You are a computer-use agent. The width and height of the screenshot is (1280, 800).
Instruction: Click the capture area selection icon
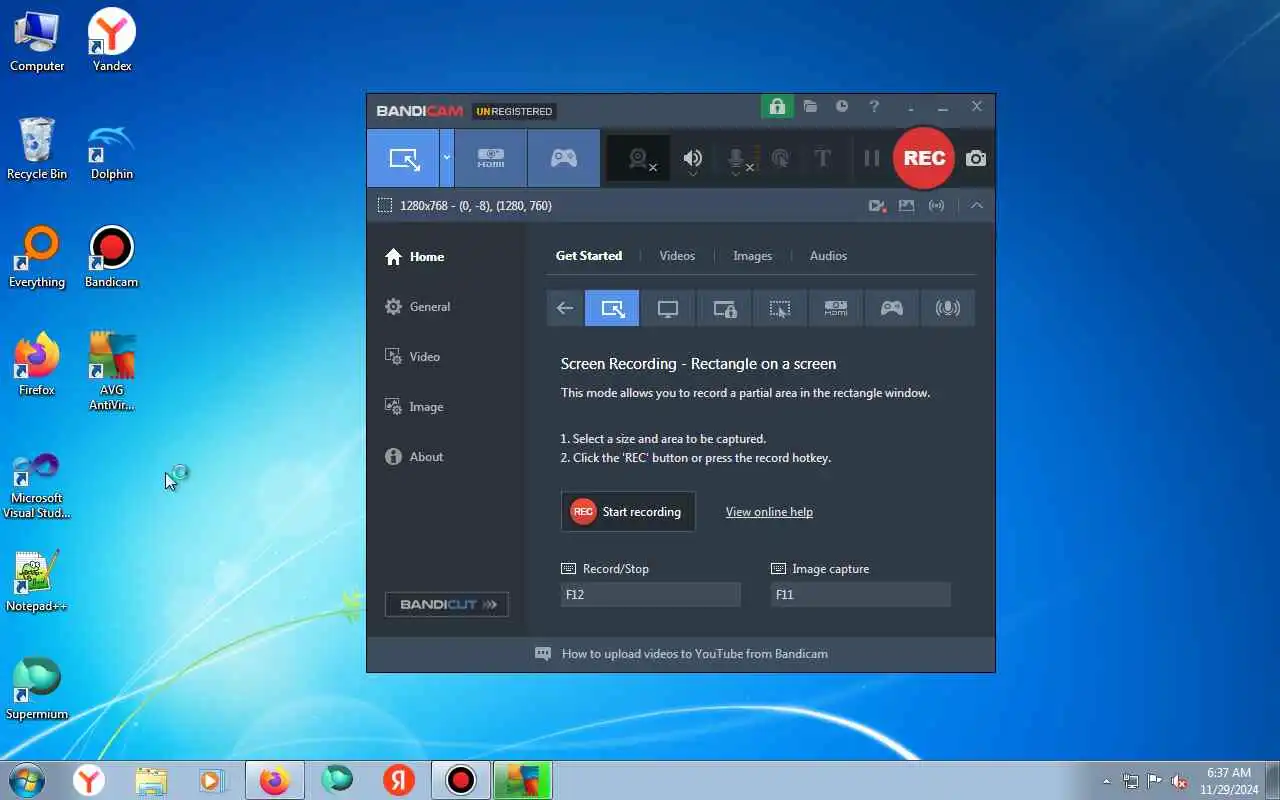point(385,205)
